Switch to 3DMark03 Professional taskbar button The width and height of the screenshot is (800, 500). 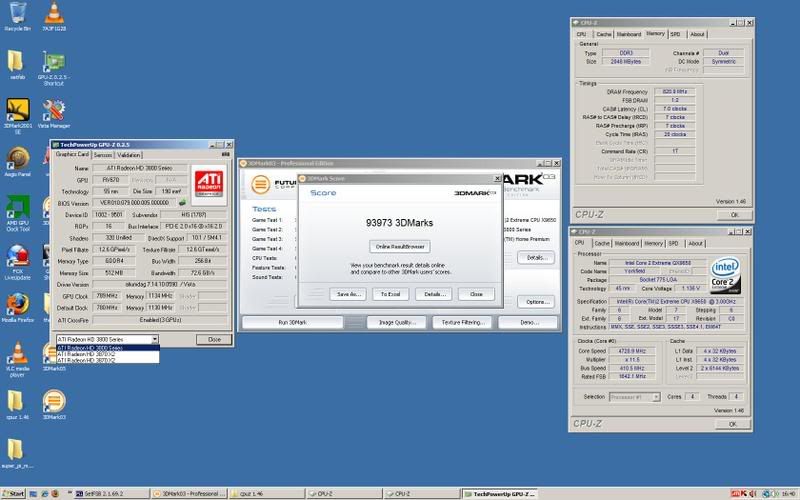(x=188, y=494)
